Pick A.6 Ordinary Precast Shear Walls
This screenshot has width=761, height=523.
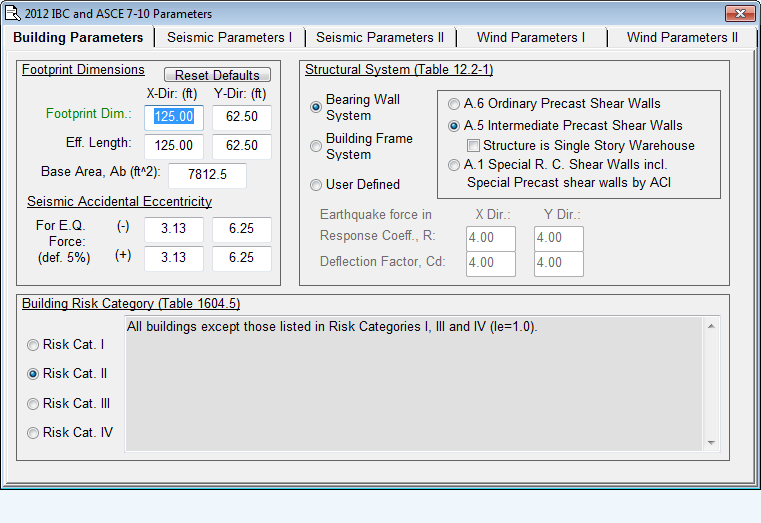point(455,104)
